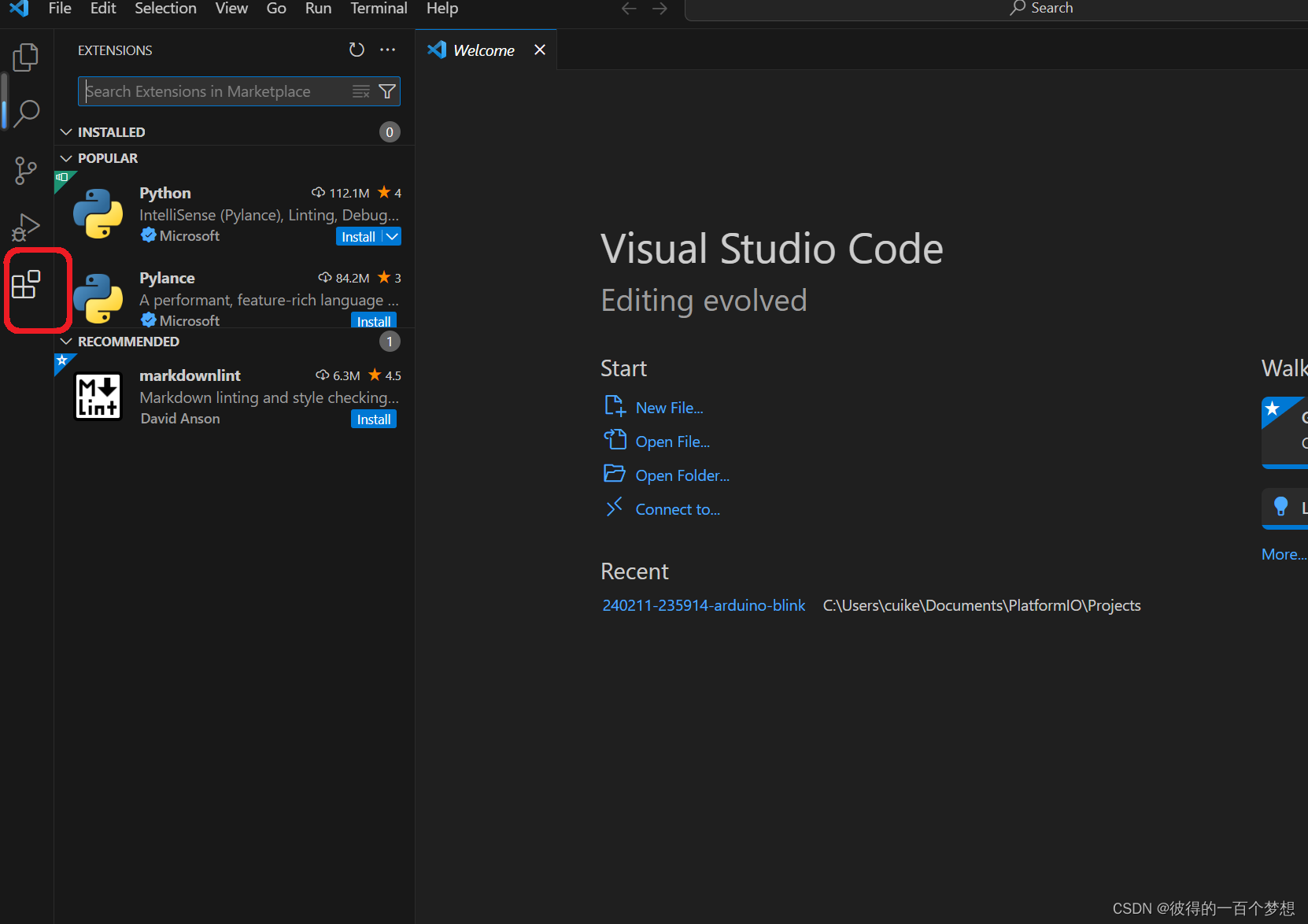Collapse the POPULAR extensions section
Viewport: 1308px width, 924px height.
[x=66, y=157]
